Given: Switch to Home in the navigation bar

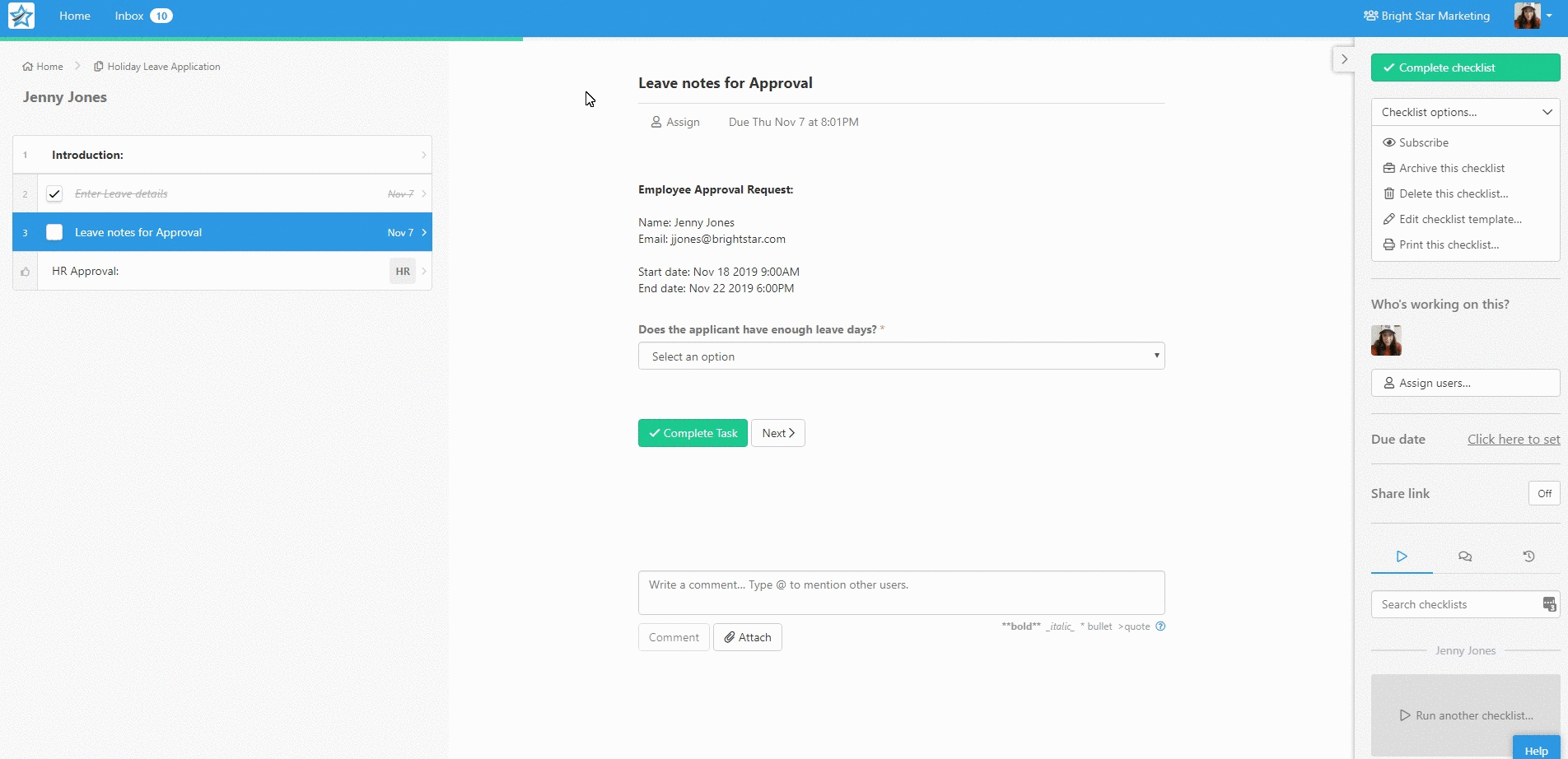Looking at the screenshot, I should point(75,16).
